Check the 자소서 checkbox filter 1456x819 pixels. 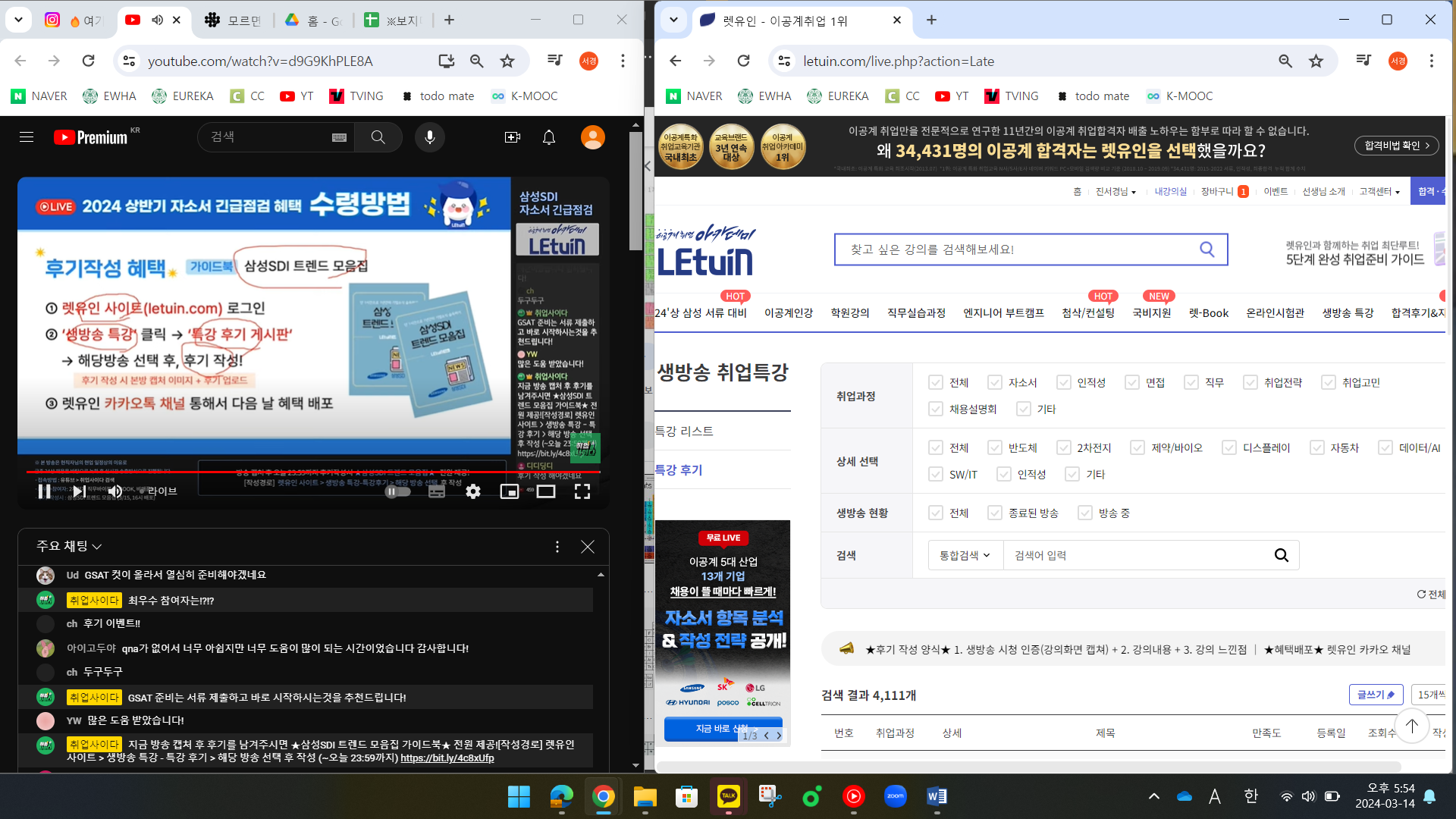click(x=995, y=382)
